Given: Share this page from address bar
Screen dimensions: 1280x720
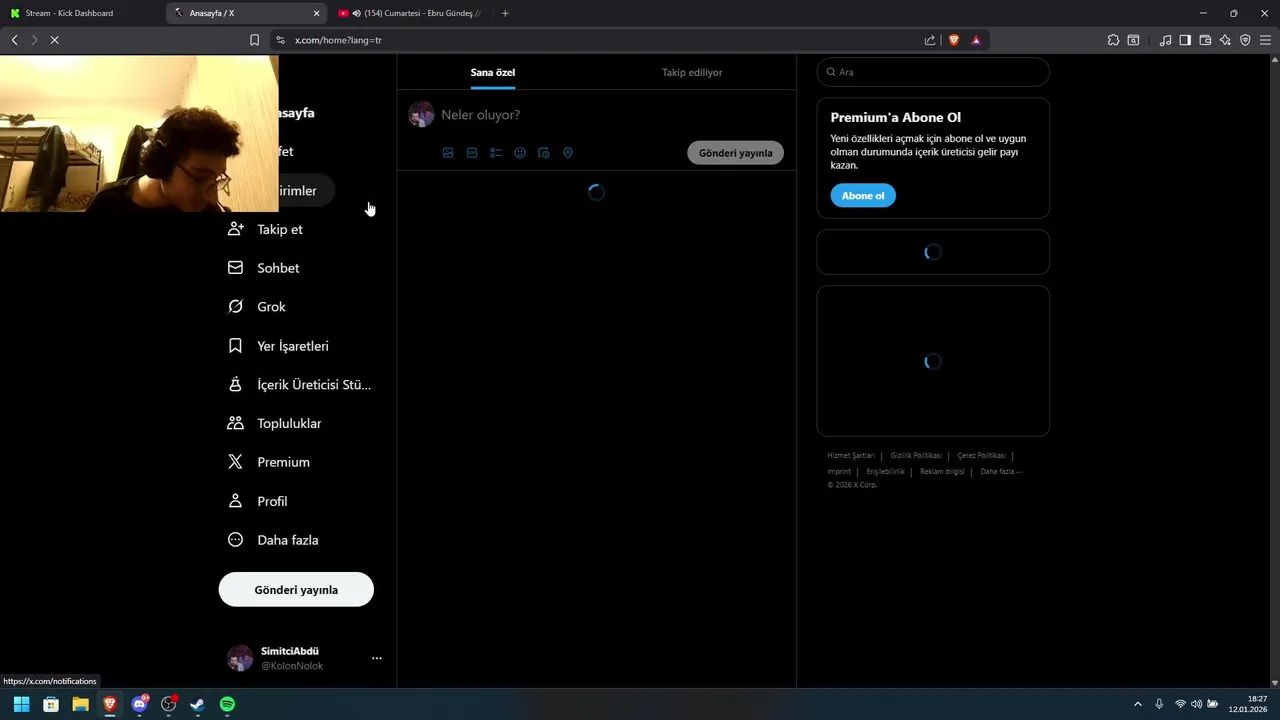Looking at the screenshot, I should click(930, 40).
